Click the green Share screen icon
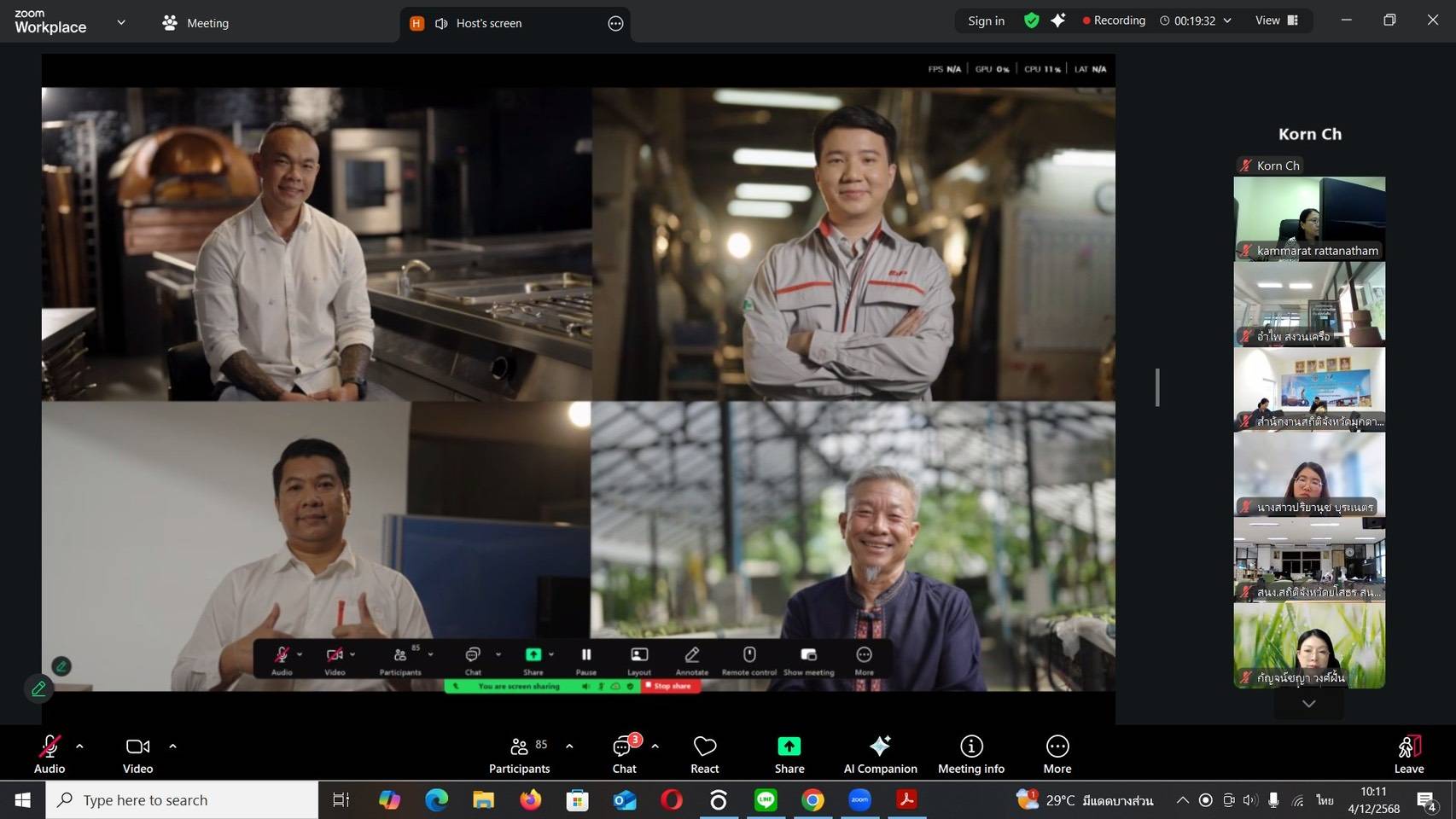The image size is (1456, 819). tap(789, 746)
